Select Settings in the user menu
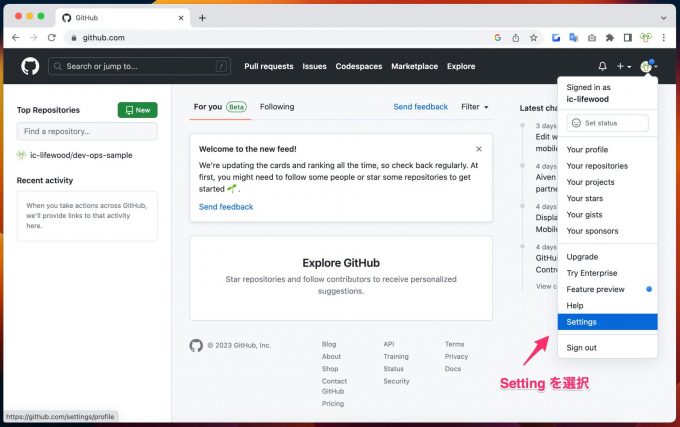This screenshot has width=680, height=427. point(581,322)
